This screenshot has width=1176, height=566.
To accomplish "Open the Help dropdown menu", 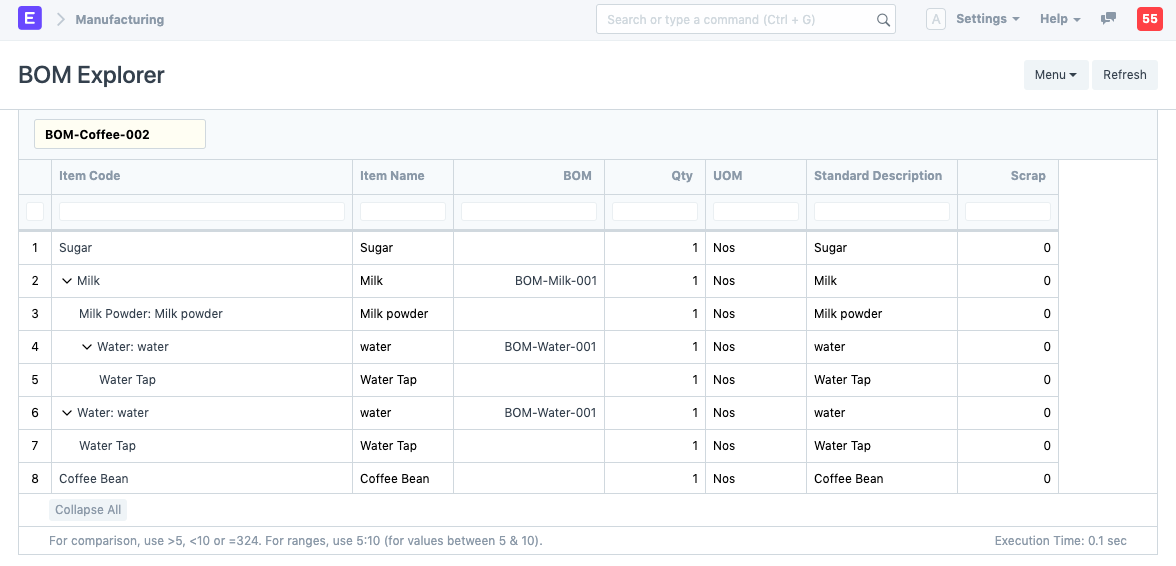I will pos(1060,19).
